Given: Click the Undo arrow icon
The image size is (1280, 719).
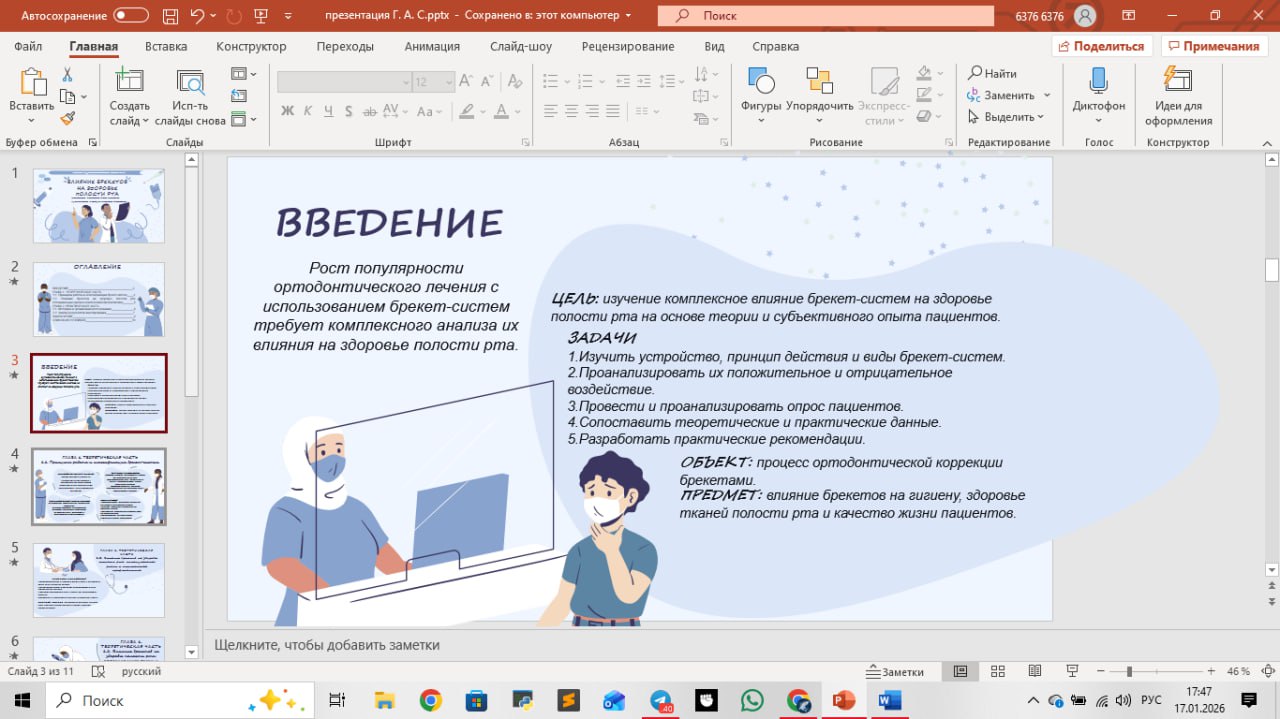Looking at the screenshot, I should pos(197,15).
